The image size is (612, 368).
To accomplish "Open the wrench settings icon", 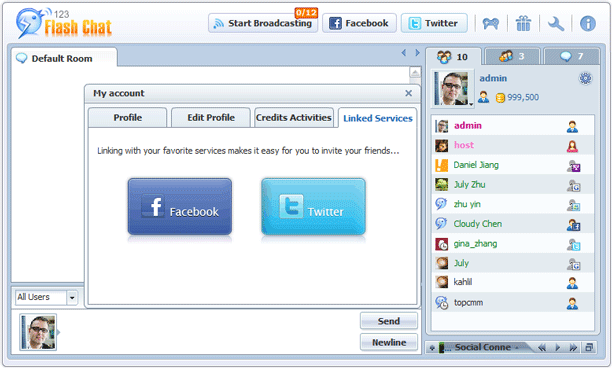I will (555, 24).
